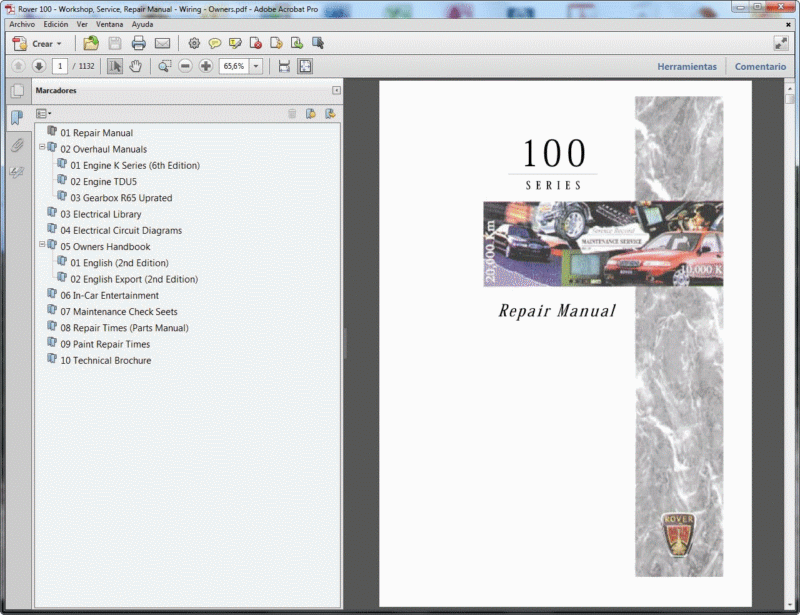Image resolution: width=800 pixels, height=615 pixels.
Task: Activate the hand pan tool
Action: [x=136, y=66]
